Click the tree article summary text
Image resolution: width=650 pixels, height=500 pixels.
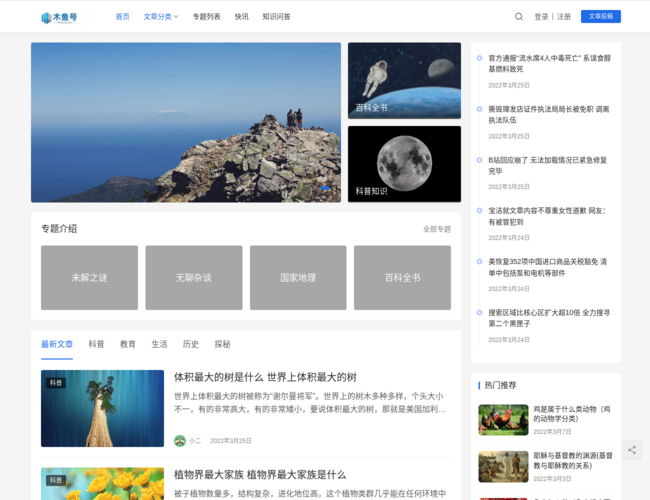coord(310,403)
